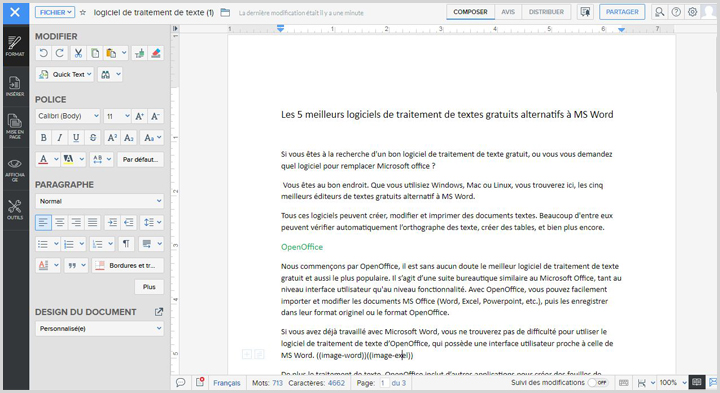Viewport: 720px width, 393px height.
Task: Click the Partager button
Action: (622, 12)
